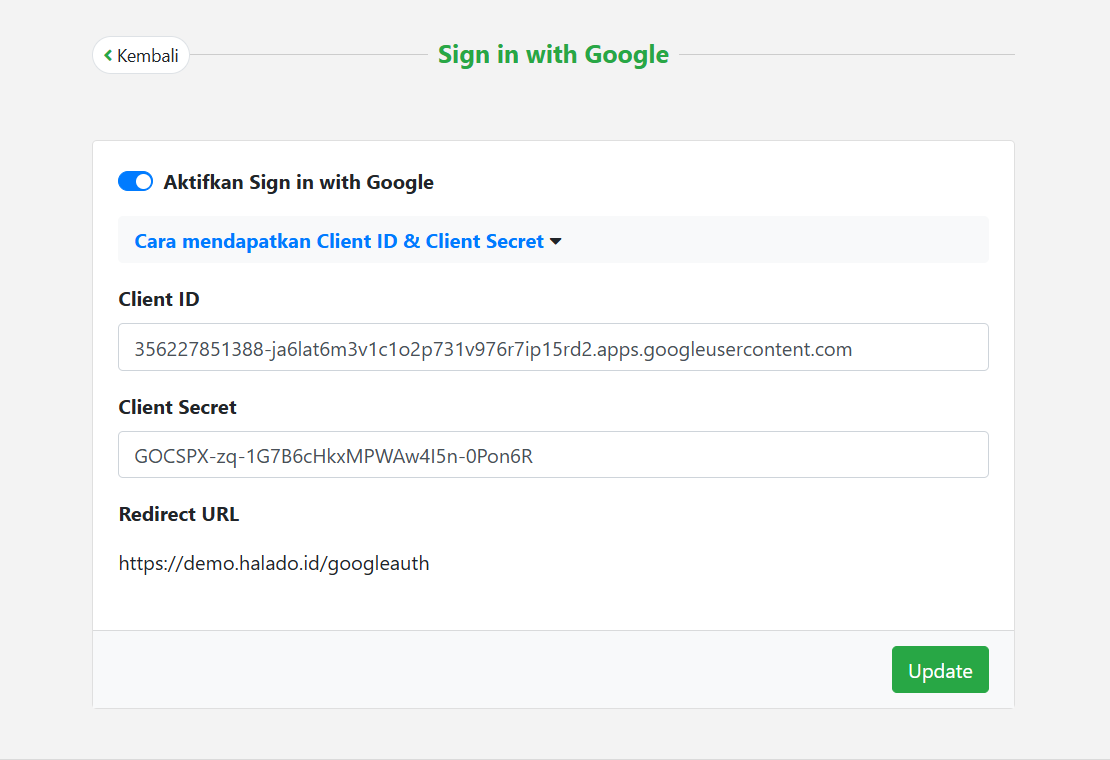
Task: Expand 'Cara mendapatkan Client ID & Client Secret'
Action: 339,241
